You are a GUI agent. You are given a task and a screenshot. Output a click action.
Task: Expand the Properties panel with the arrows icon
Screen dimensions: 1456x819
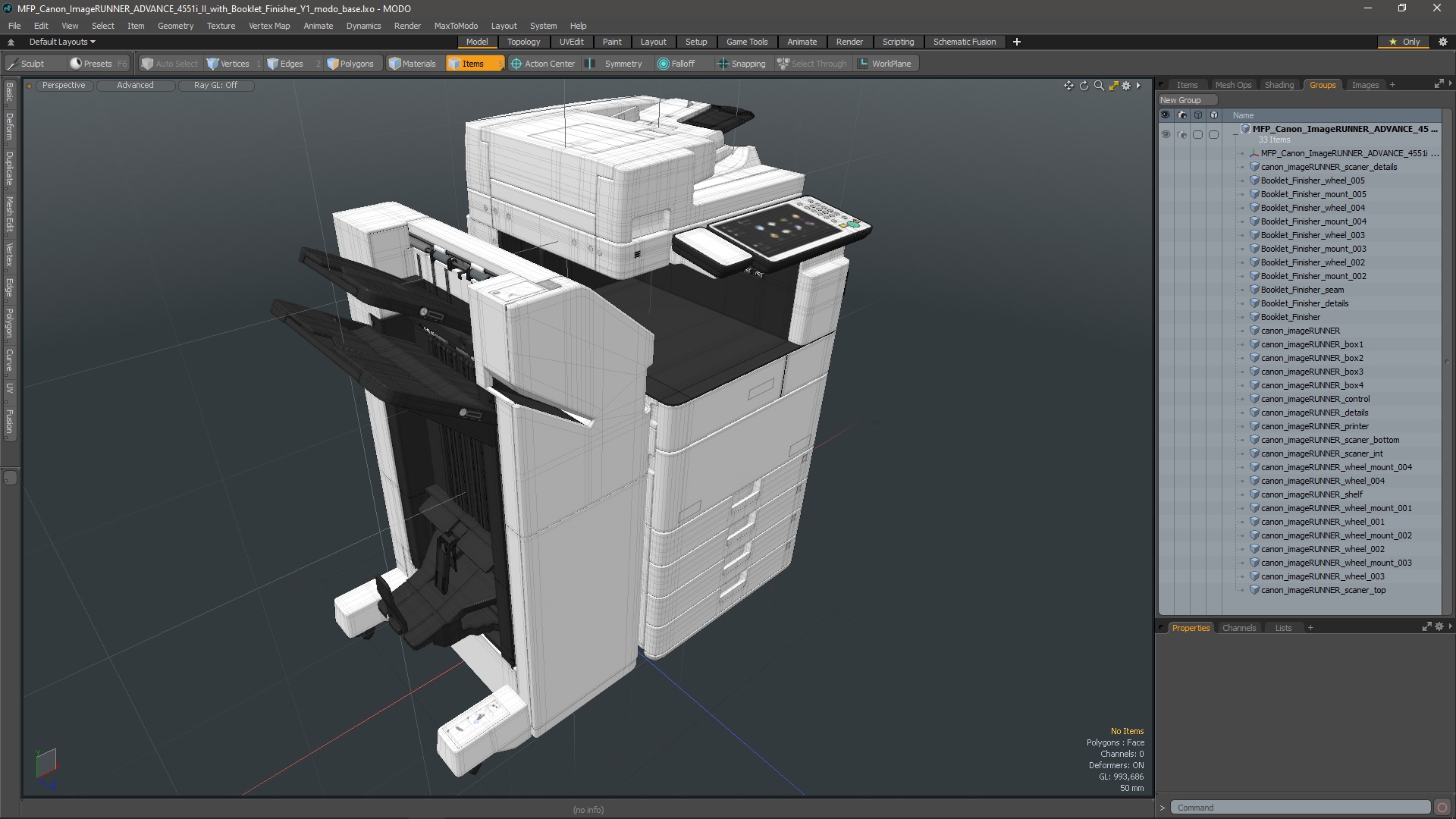click(x=1426, y=627)
